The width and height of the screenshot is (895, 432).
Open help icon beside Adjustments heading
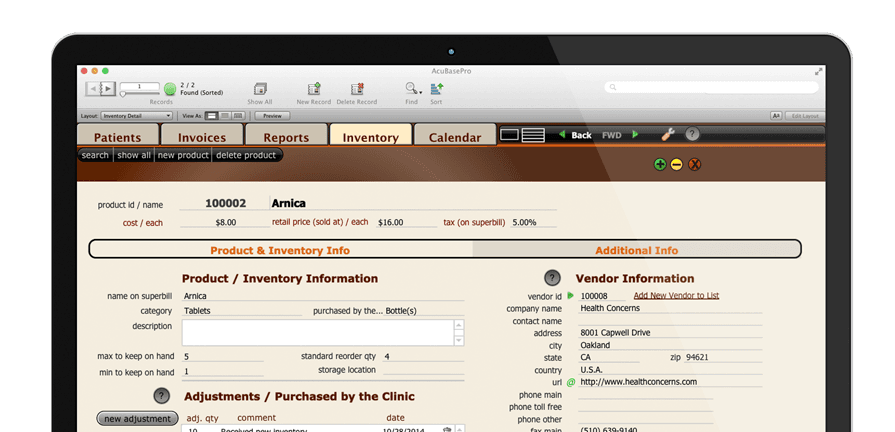(162, 396)
